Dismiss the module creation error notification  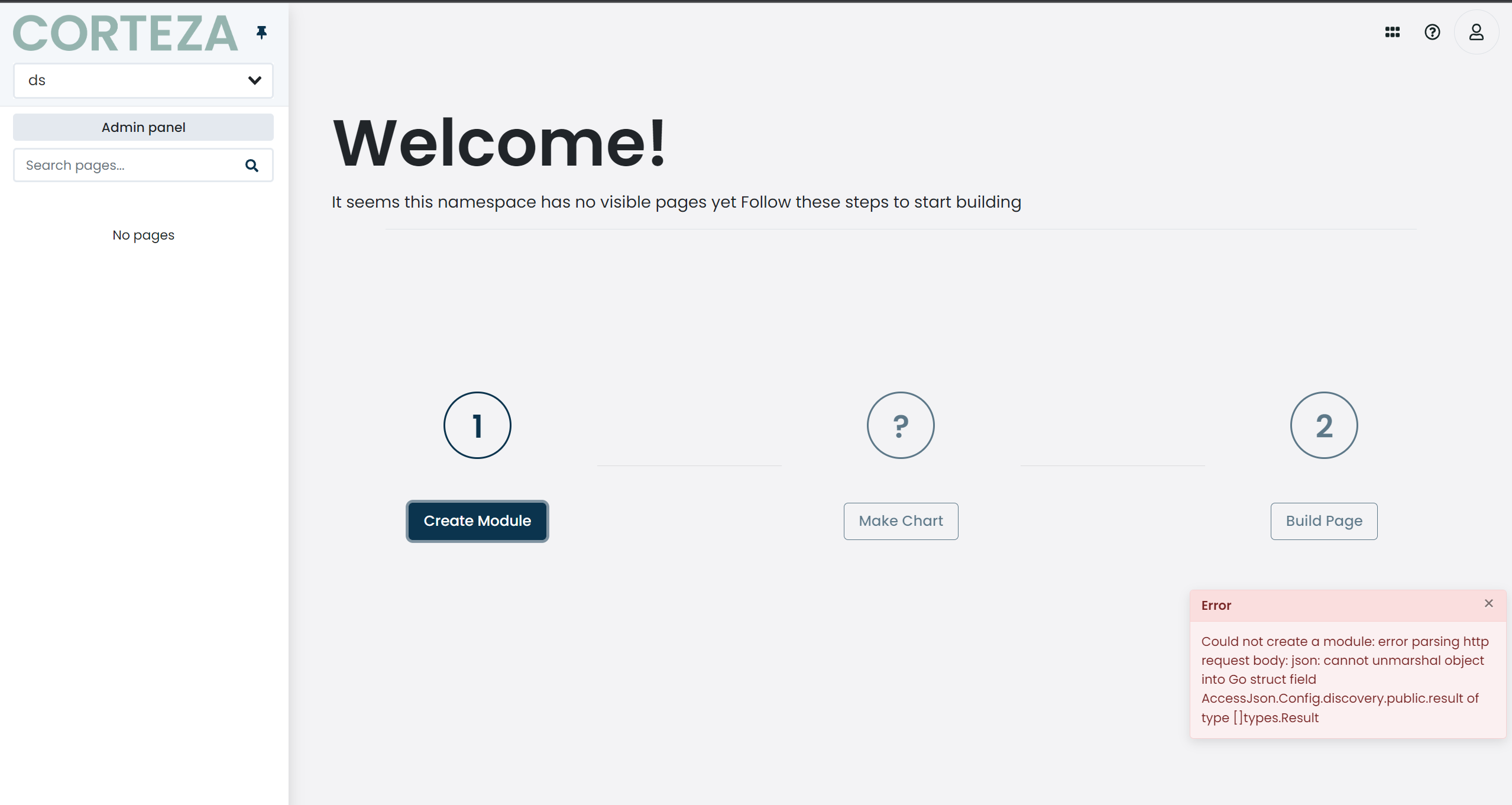pos(1488,603)
